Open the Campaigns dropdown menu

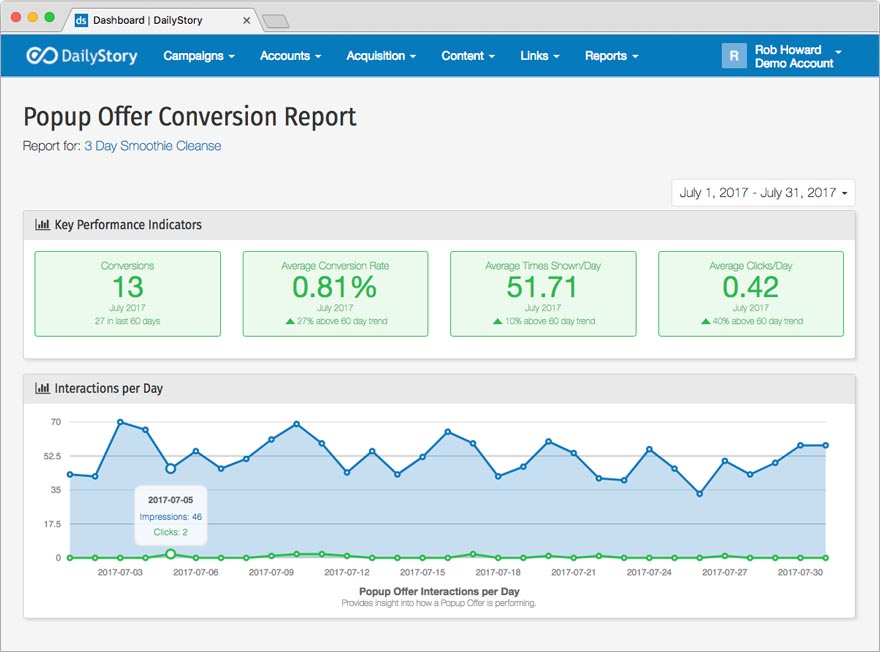199,56
